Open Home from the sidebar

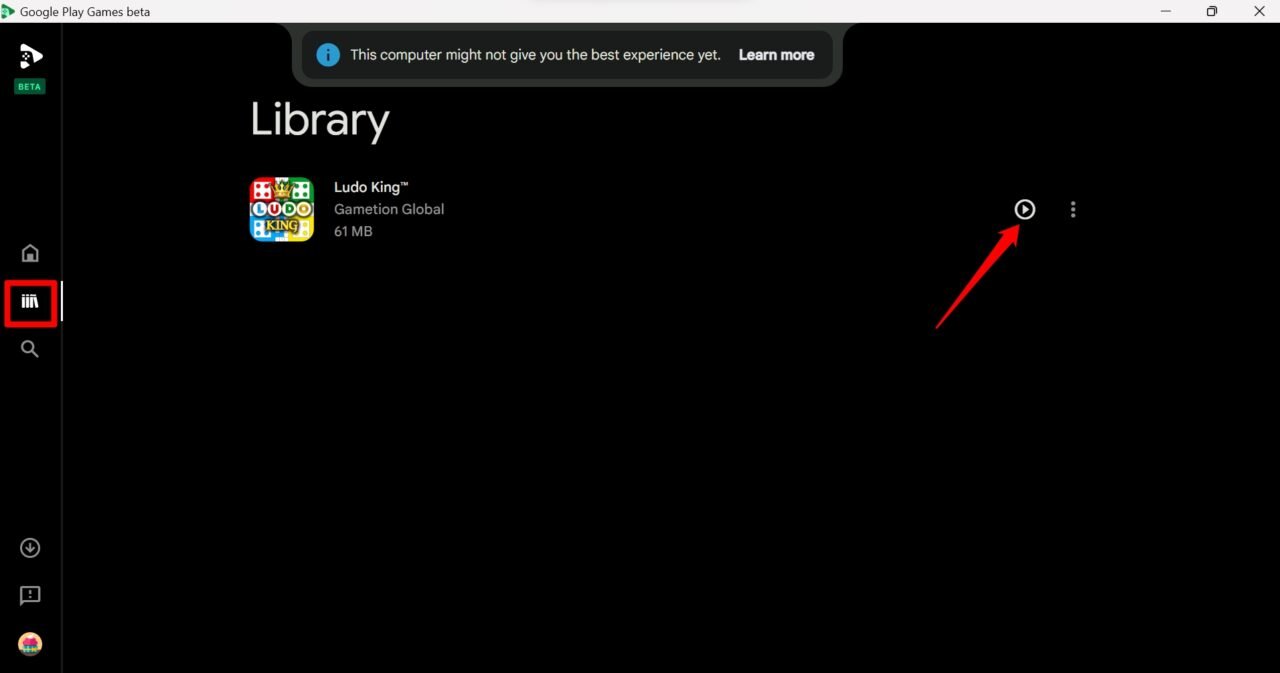(30, 253)
